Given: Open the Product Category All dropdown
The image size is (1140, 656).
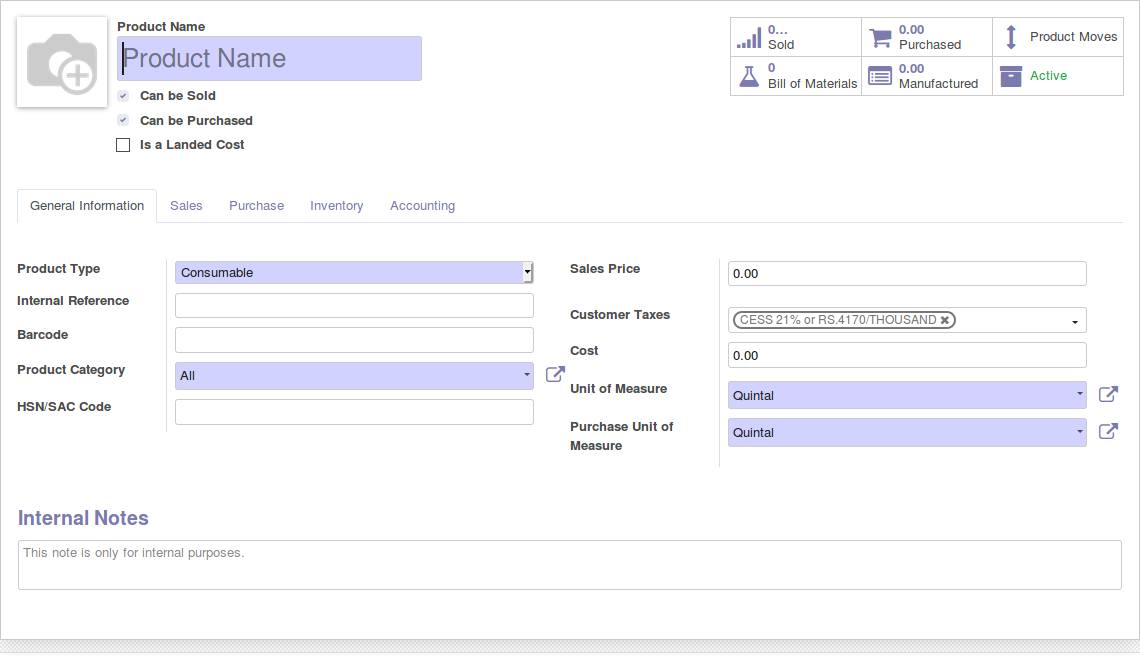Looking at the screenshot, I should 354,376.
